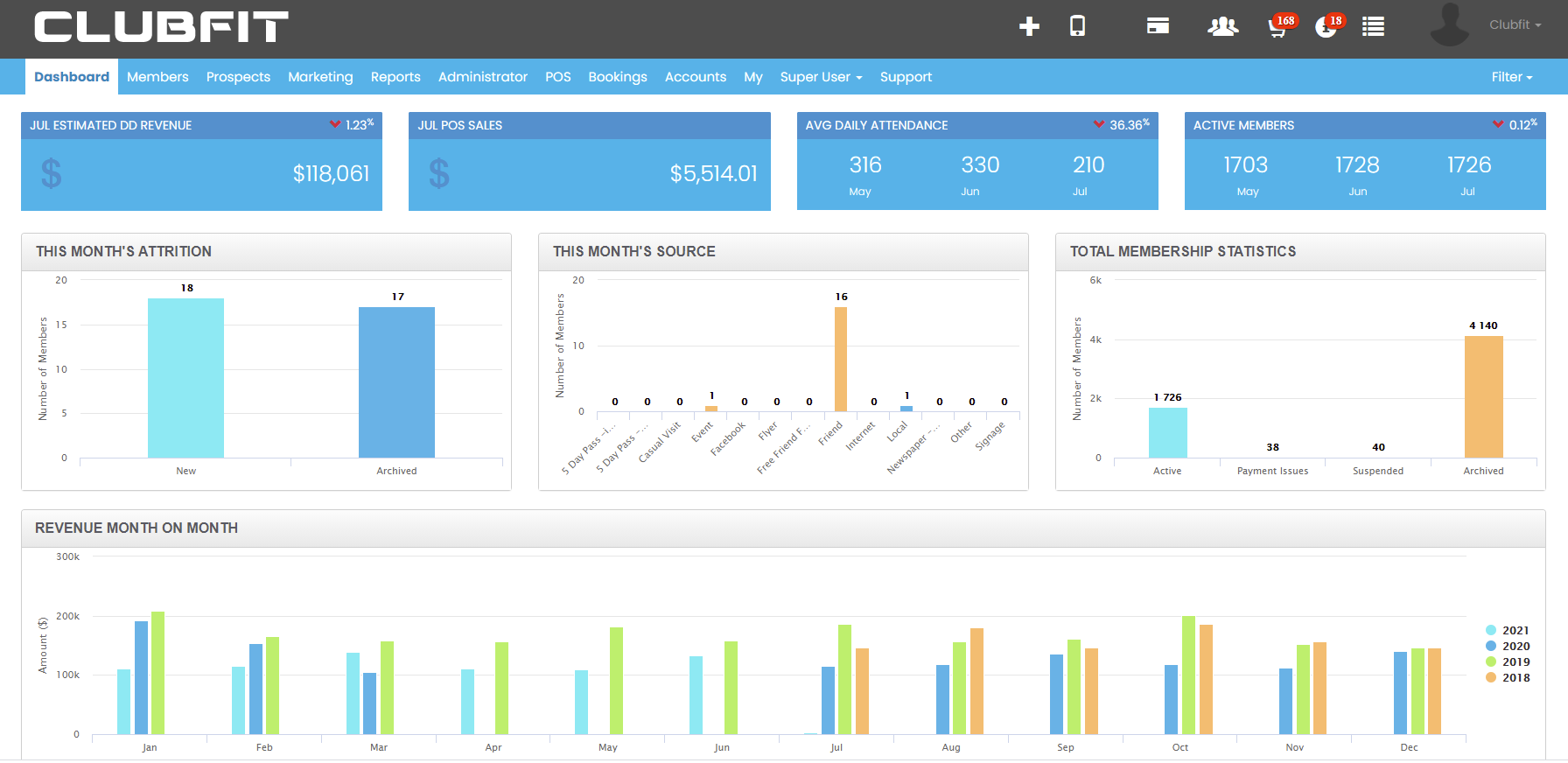Open the mobile device icon
Image resolution: width=1568 pixels, height=763 pixels.
coord(1077,26)
